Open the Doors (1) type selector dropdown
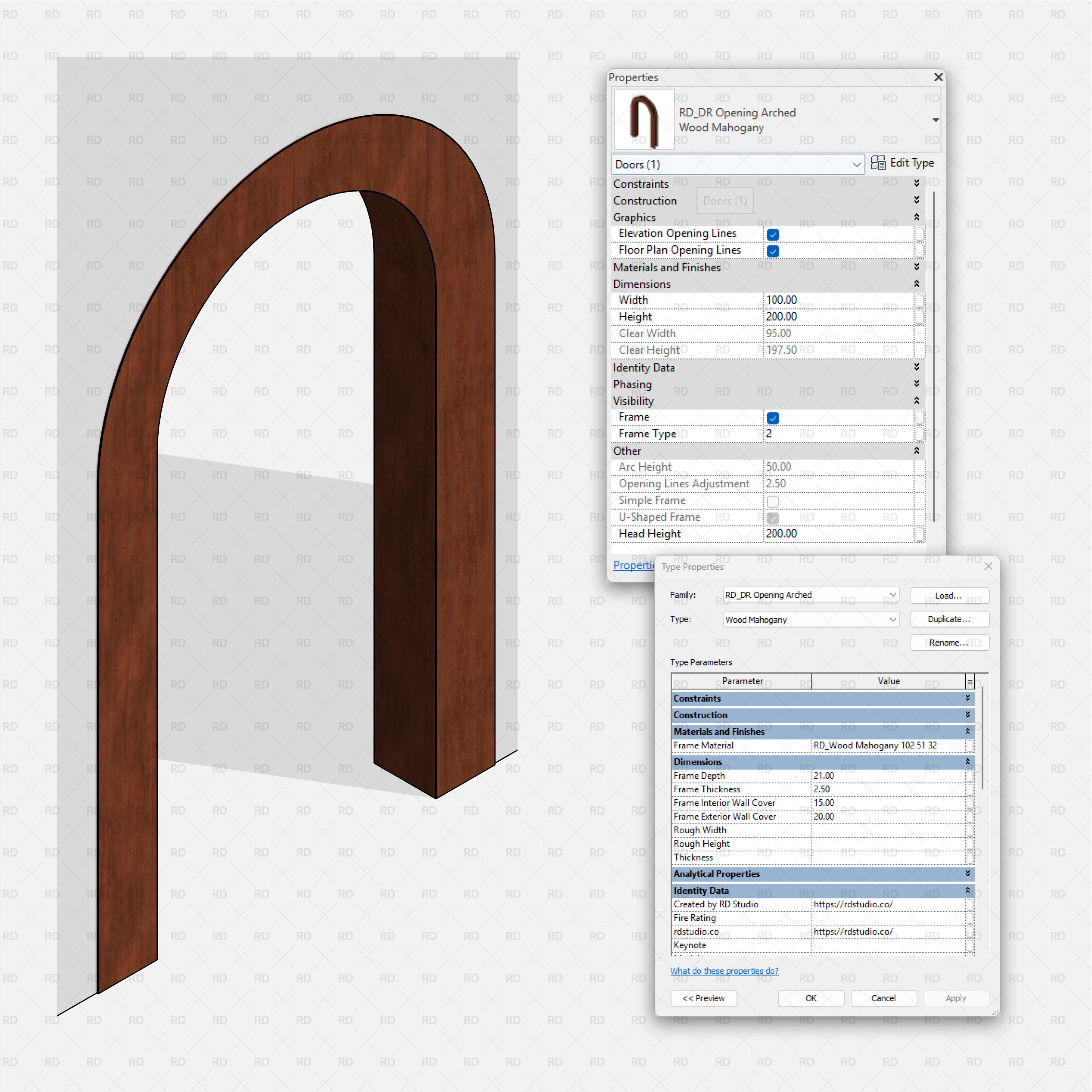Screen dimensions: 1092x1092 coord(857,164)
